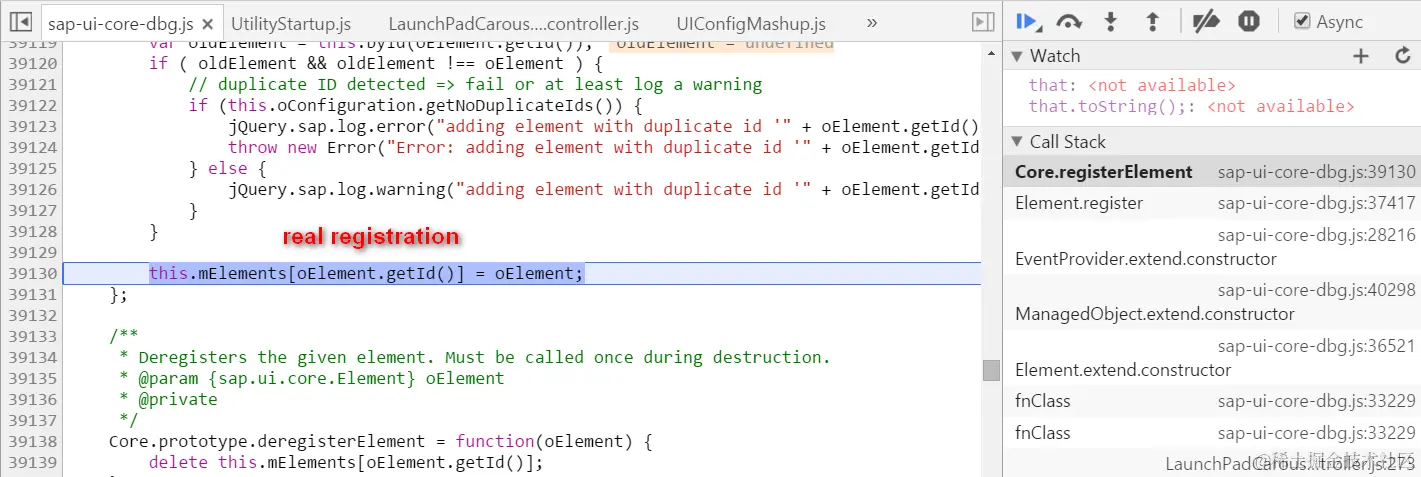
Task: Resume script execution
Action: pos(1027,21)
